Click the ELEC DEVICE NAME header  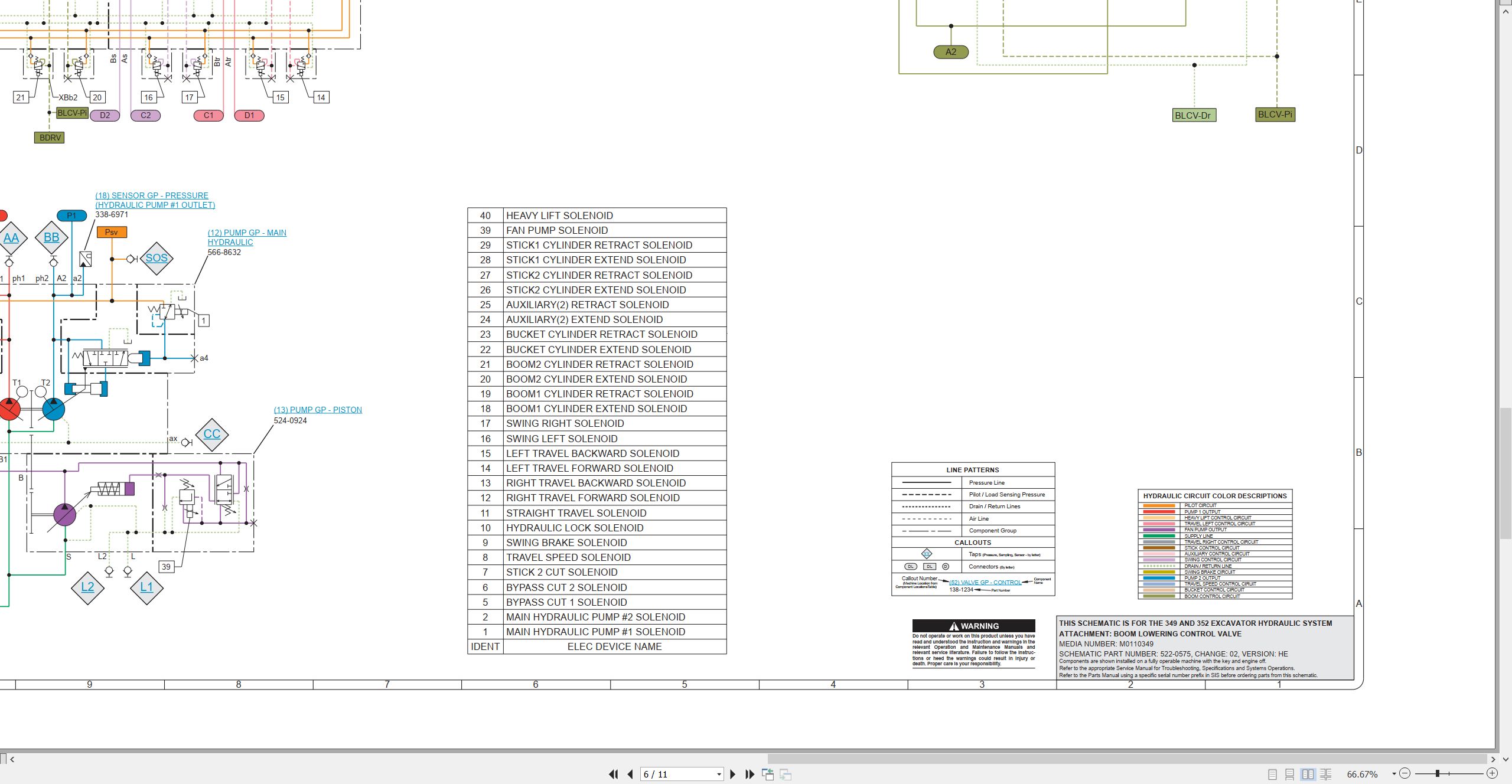click(x=614, y=646)
